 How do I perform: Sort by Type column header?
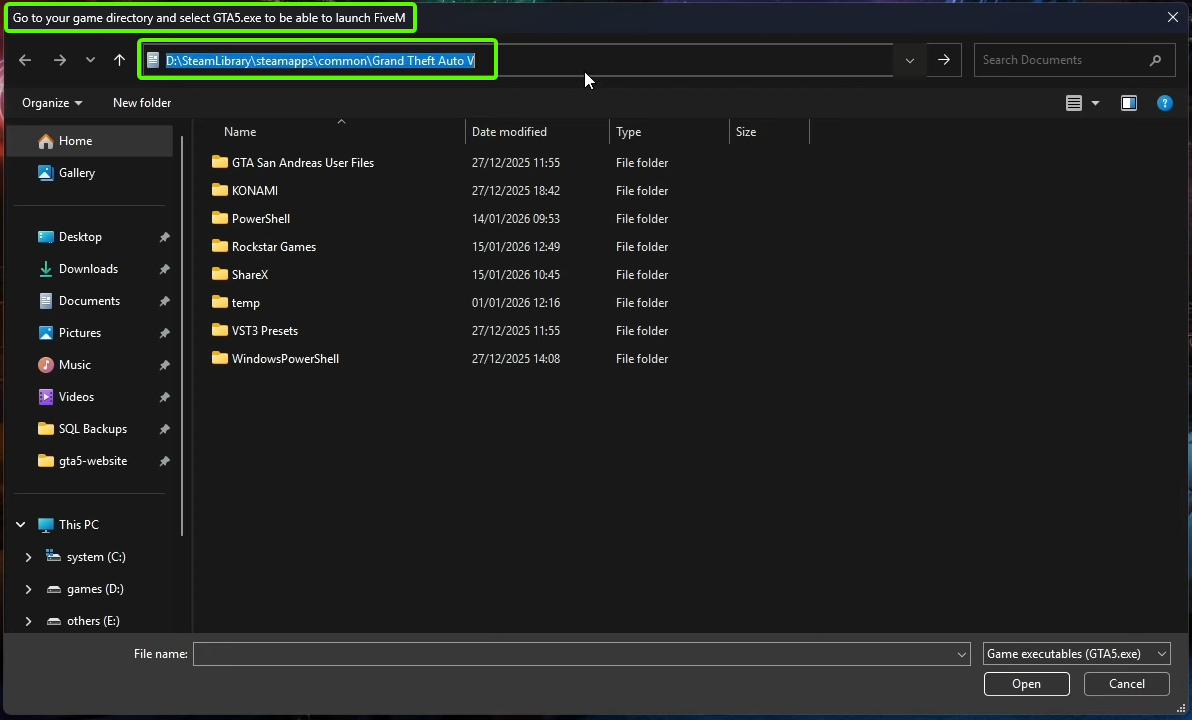coord(669,132)
